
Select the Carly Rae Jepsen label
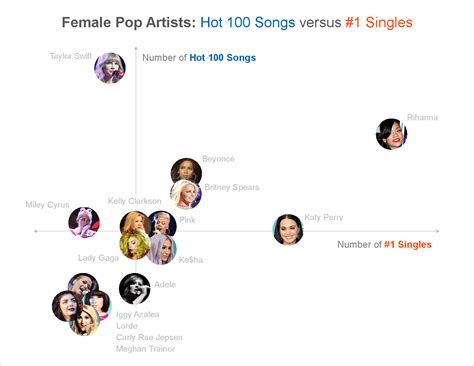[x=149, y=337]
